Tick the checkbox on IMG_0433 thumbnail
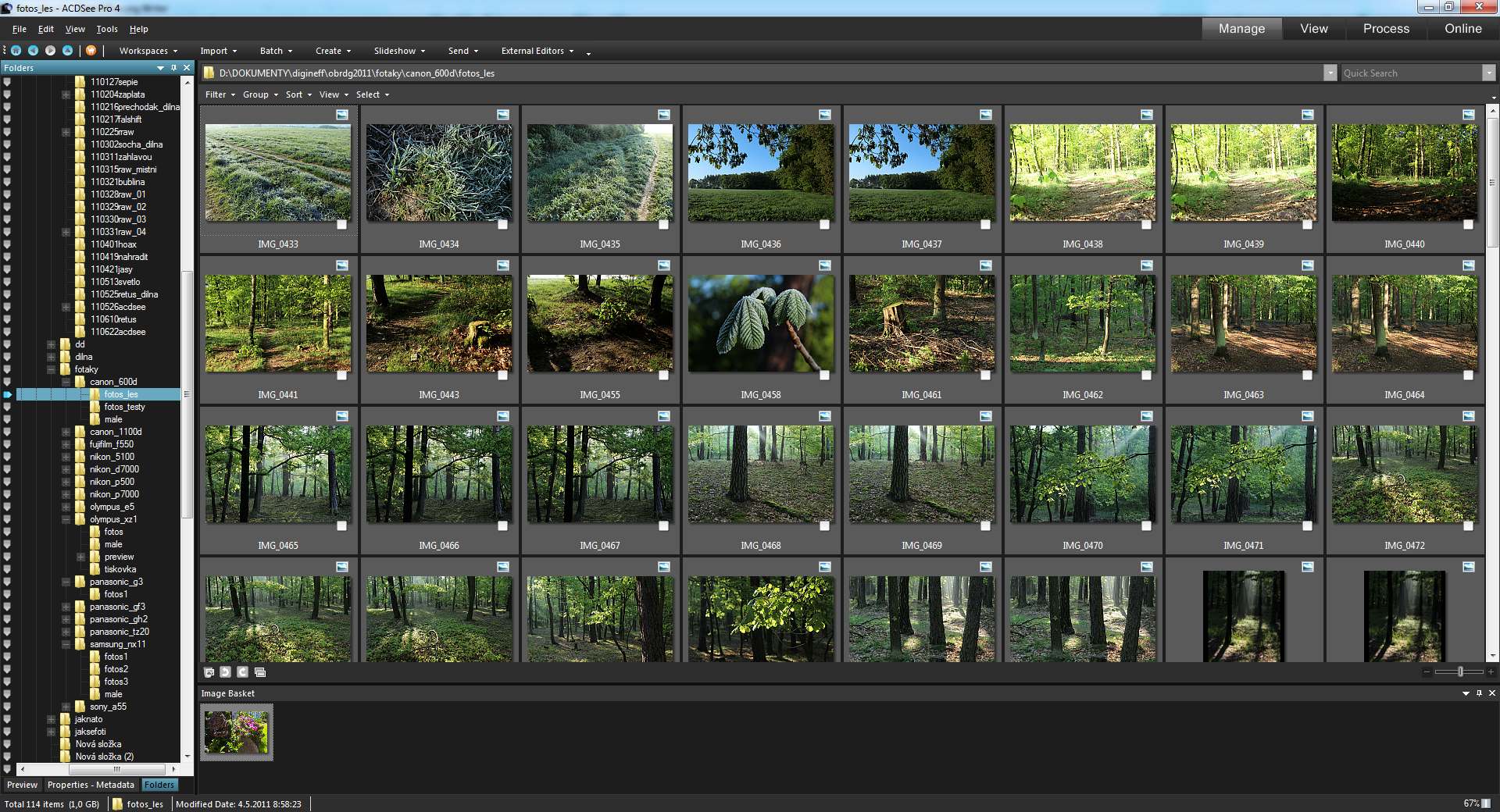The height and width of the screenshot is (812, 1500). point(341,225)
